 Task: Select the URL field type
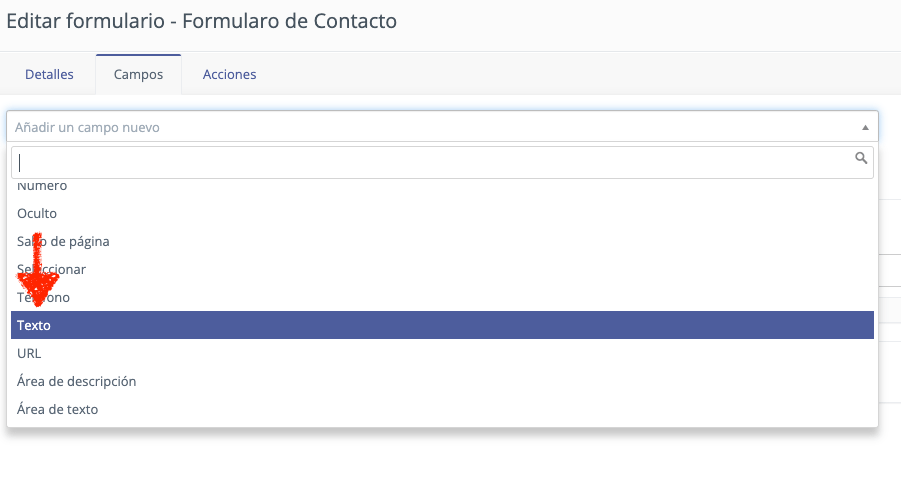coord(442,353)
